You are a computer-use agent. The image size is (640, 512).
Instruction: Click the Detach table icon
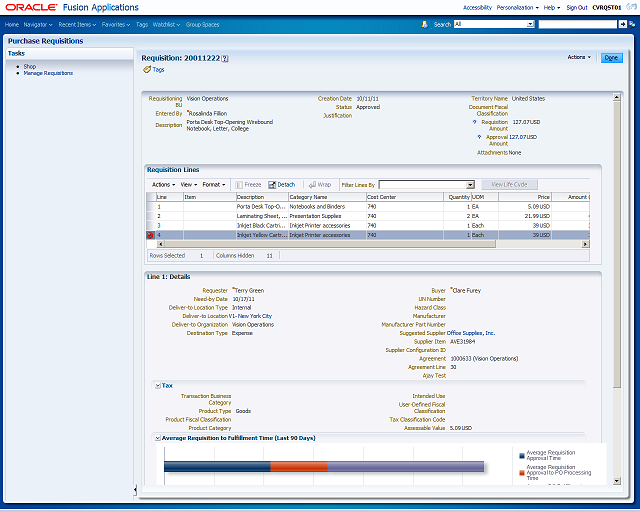pyautogui.click(x=272, y=185)
